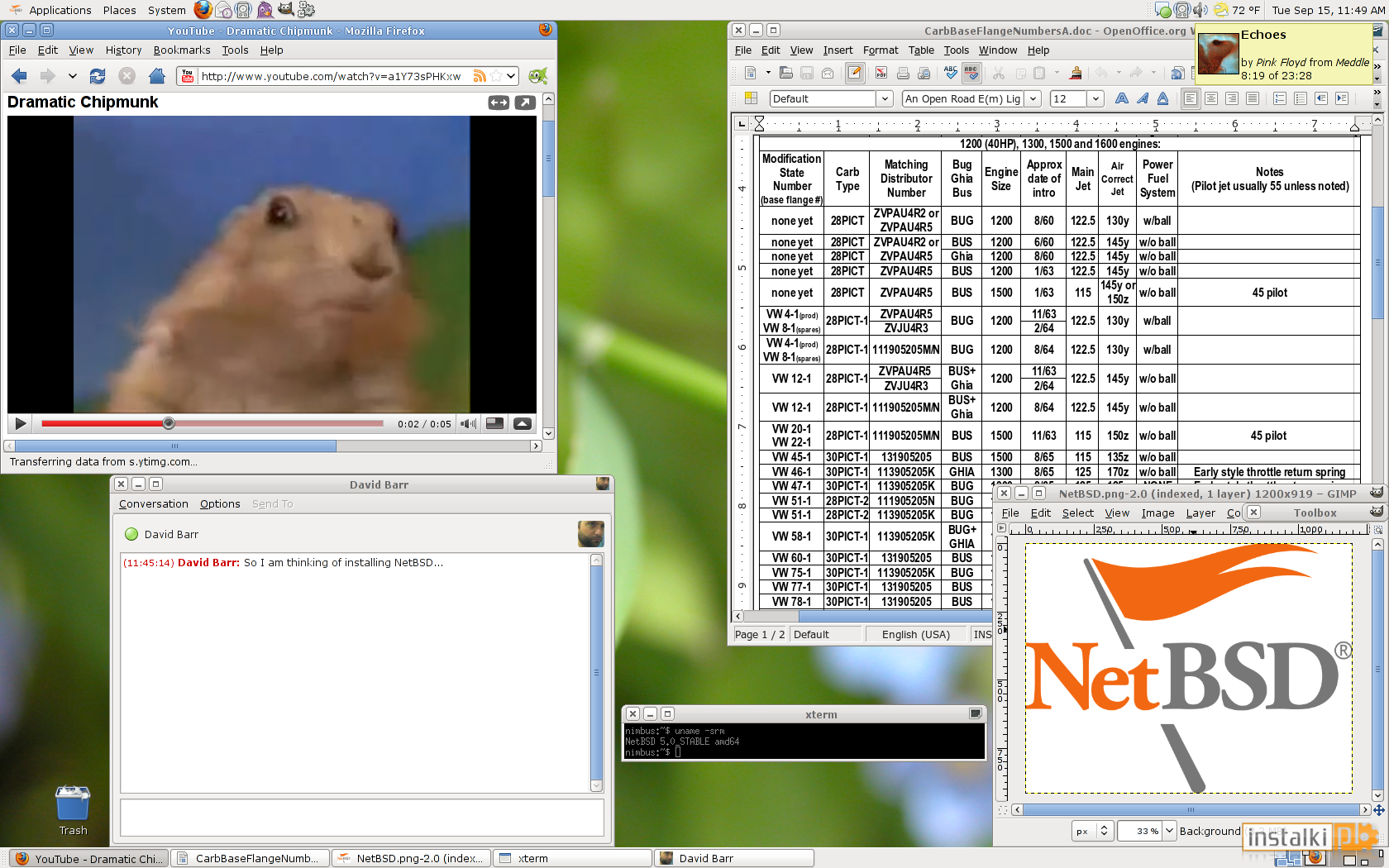Run spelling and grammar check
Screen dimensions: 1389x868
point(951,74)
